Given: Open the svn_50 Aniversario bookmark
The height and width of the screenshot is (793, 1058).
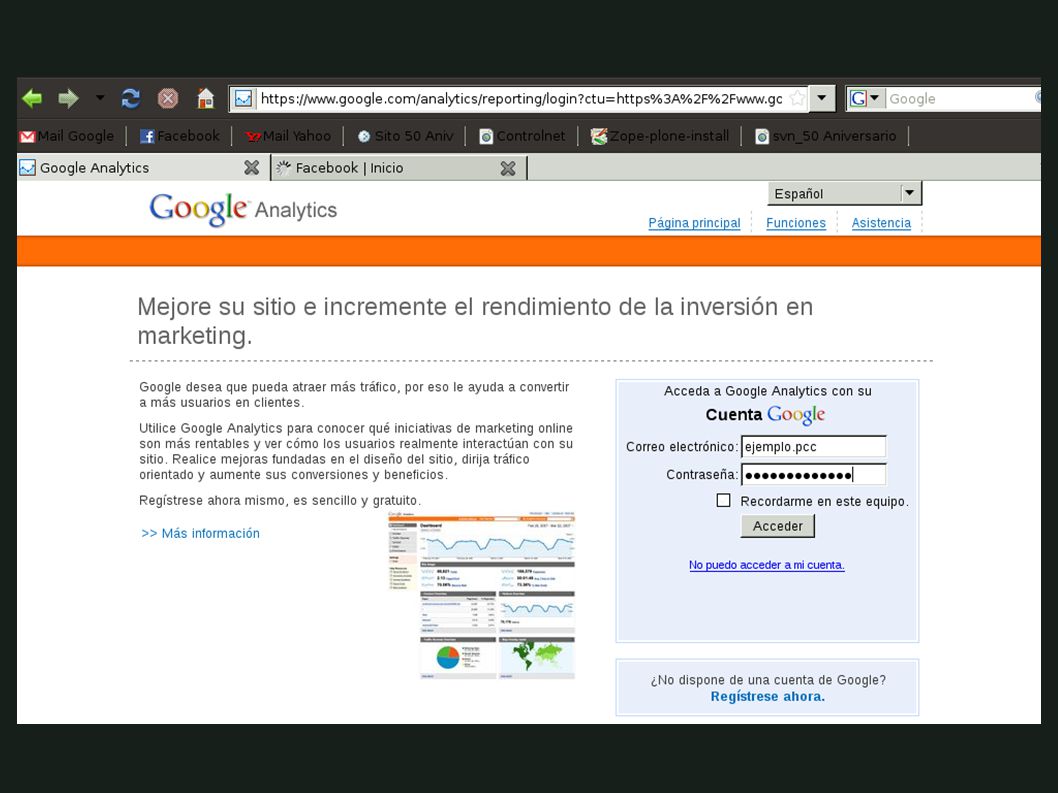Looking at the screenshot, I should 825,136.
